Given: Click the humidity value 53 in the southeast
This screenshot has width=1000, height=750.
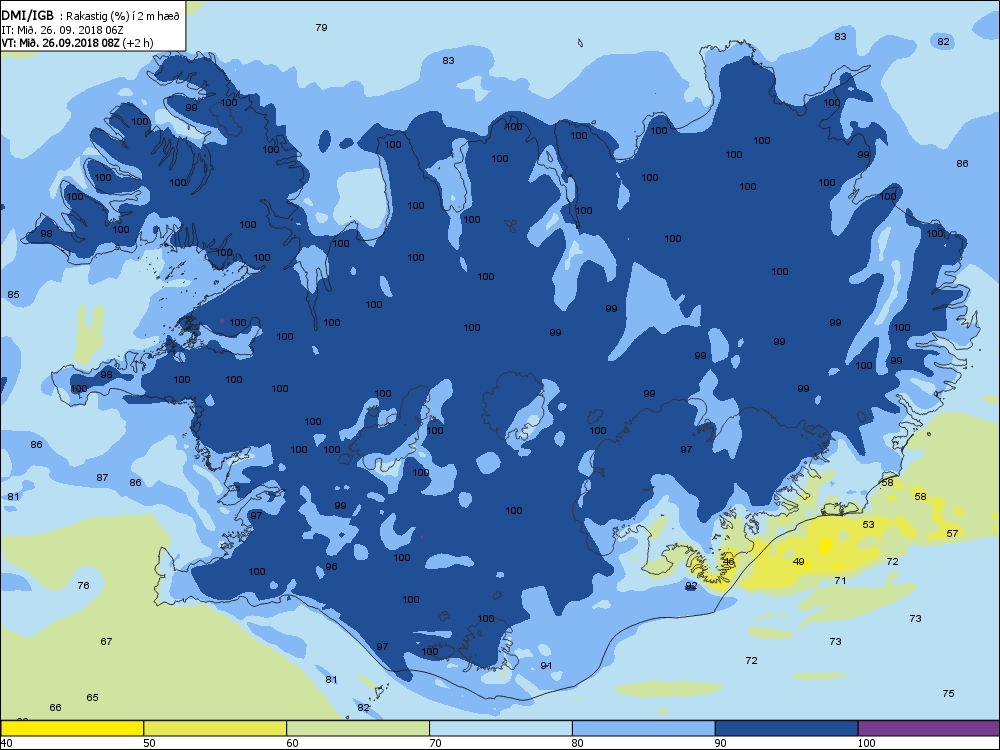Looking at the screenshot, I should pyautogui.click(x=869, y=525).
